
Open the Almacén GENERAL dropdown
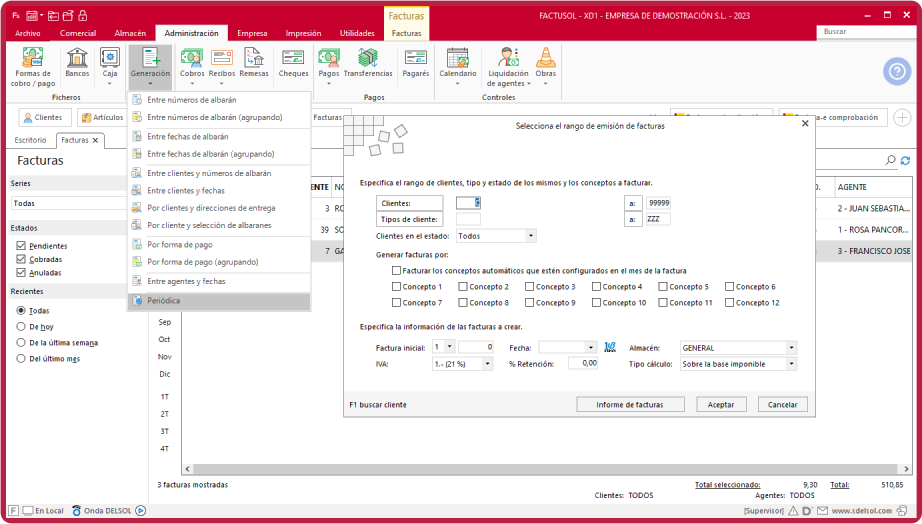click(791, 348)
